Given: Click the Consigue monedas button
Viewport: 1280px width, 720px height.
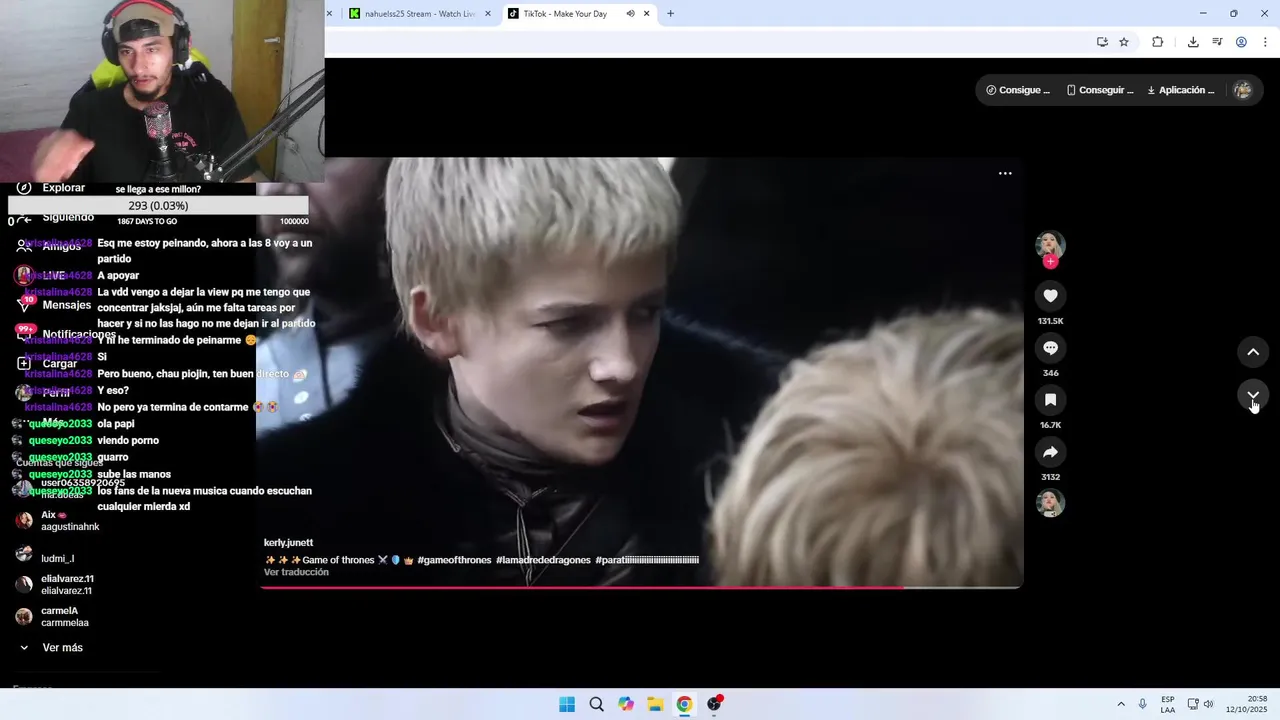Looking at the screenshot, I should point(1018,90).
